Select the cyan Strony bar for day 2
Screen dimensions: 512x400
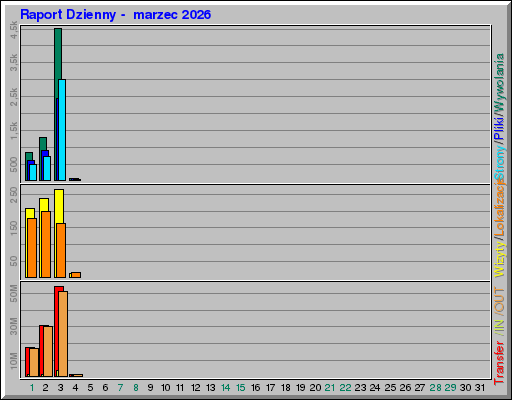click(x=47, y=168)
